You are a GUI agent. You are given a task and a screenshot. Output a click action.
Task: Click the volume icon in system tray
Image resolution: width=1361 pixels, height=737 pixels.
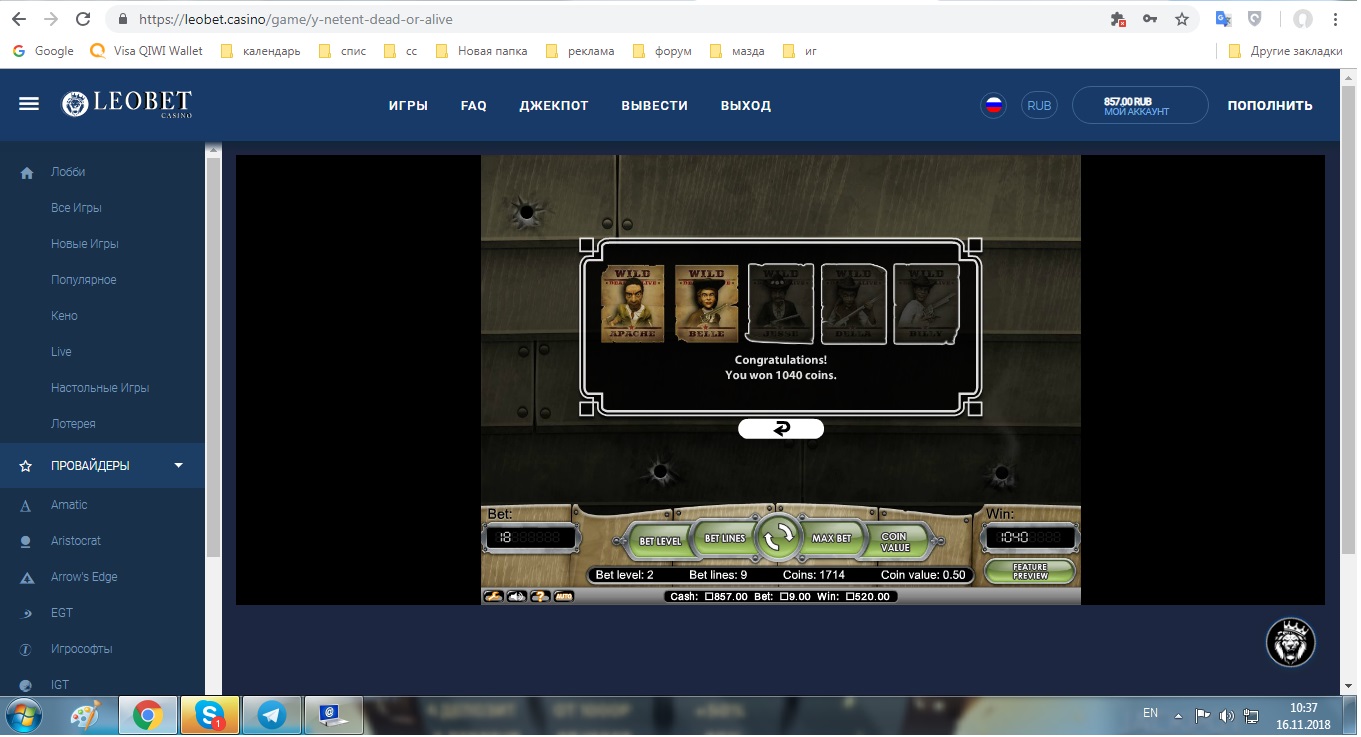point(1226,715)
